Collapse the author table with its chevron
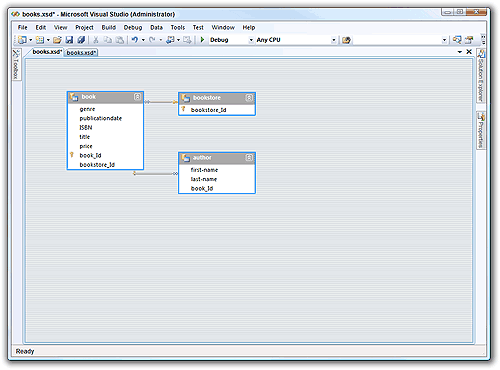 249,158
